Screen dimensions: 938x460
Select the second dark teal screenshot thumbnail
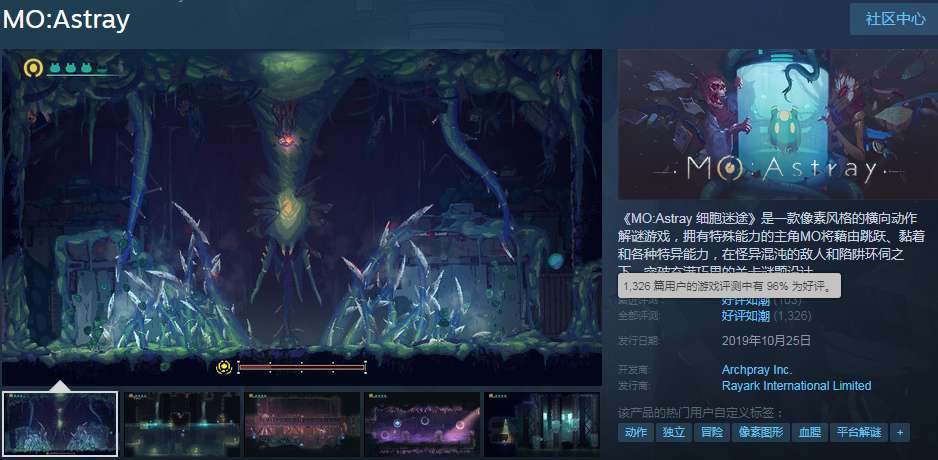(x=181, y=424)
